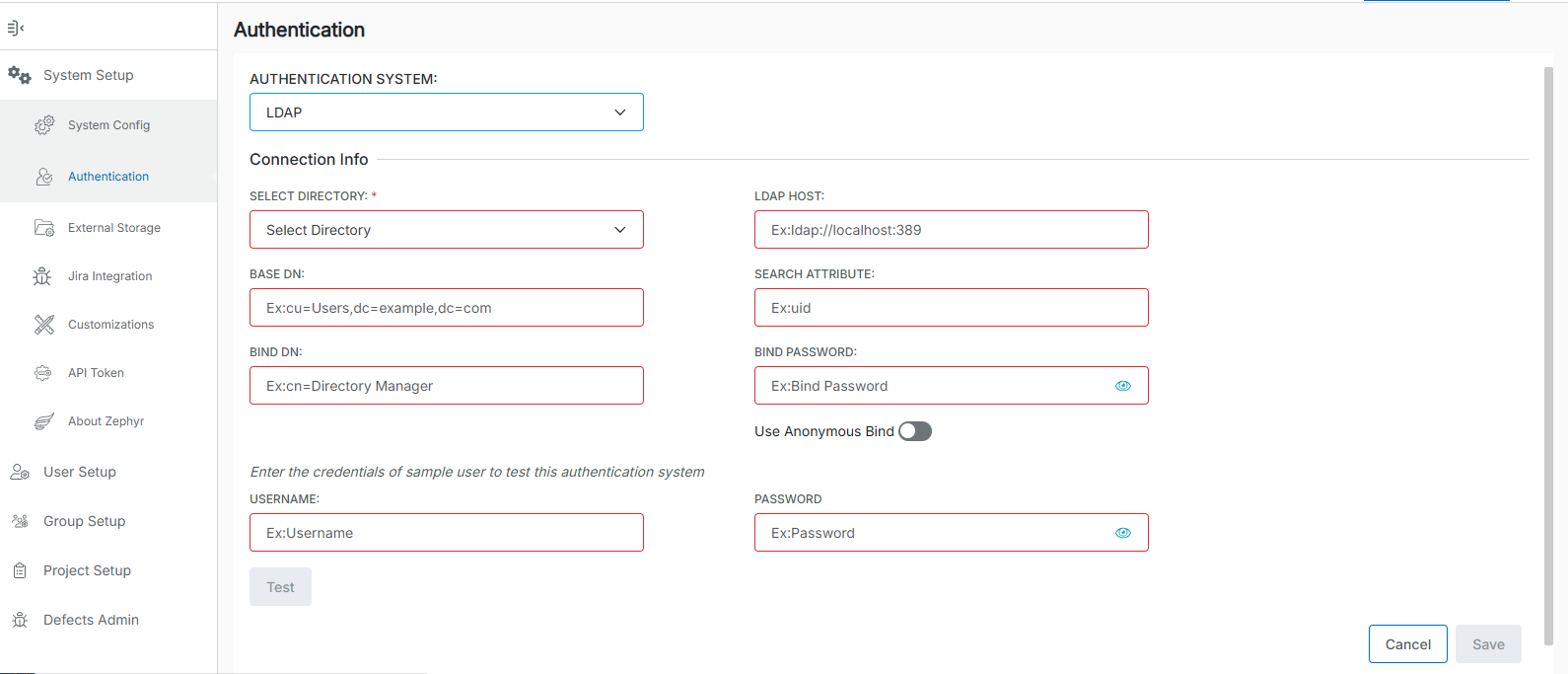This screenshot has width=1568, height=674.
Task: Expand the User Setup menu section
Action: [x=80, y=472]
